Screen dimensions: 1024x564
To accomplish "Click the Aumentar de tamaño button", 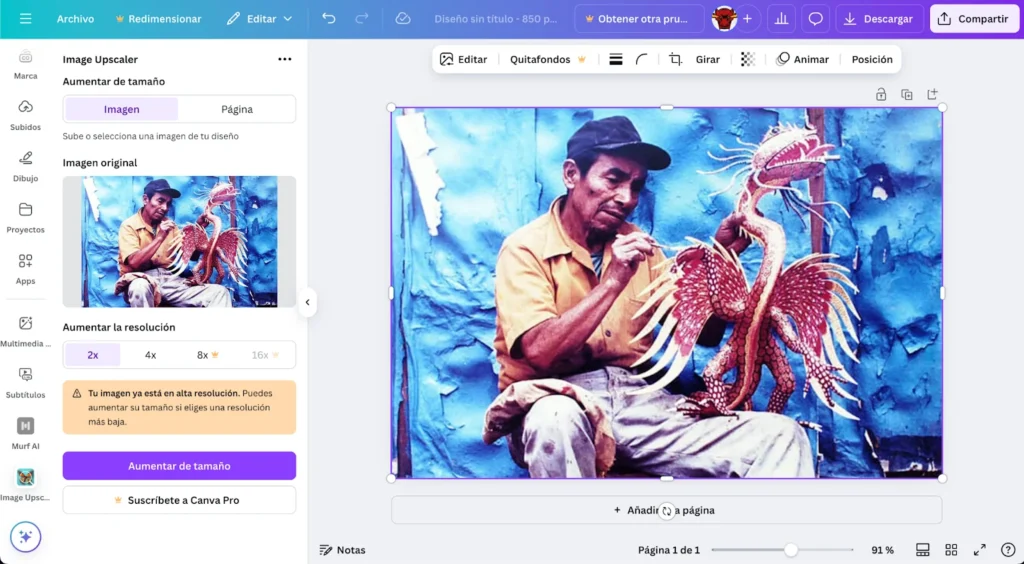I will [179, 466].
